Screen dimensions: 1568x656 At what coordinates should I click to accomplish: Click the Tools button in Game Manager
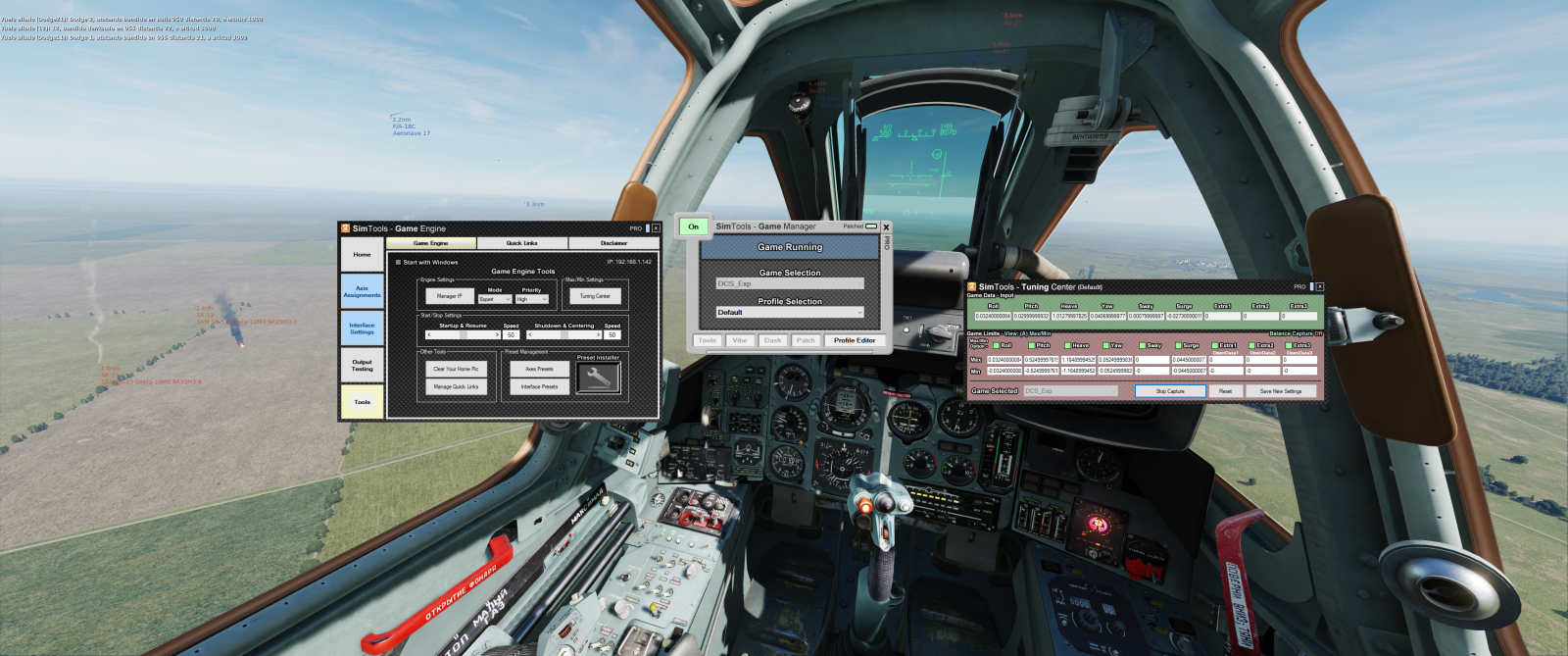tap(708, 340)
